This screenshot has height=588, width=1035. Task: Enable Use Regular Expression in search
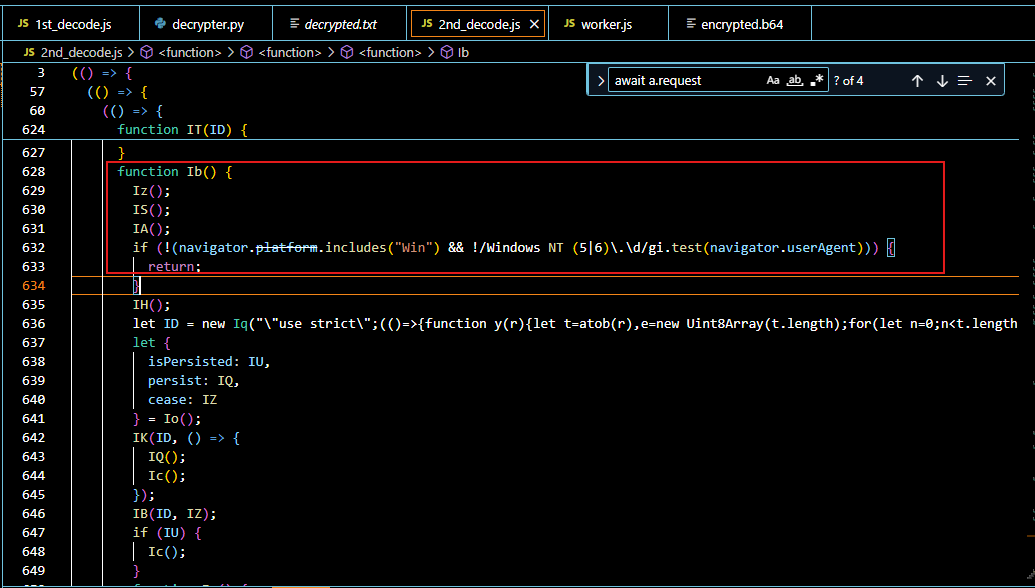pyautogui.click(x=817, y=81)
